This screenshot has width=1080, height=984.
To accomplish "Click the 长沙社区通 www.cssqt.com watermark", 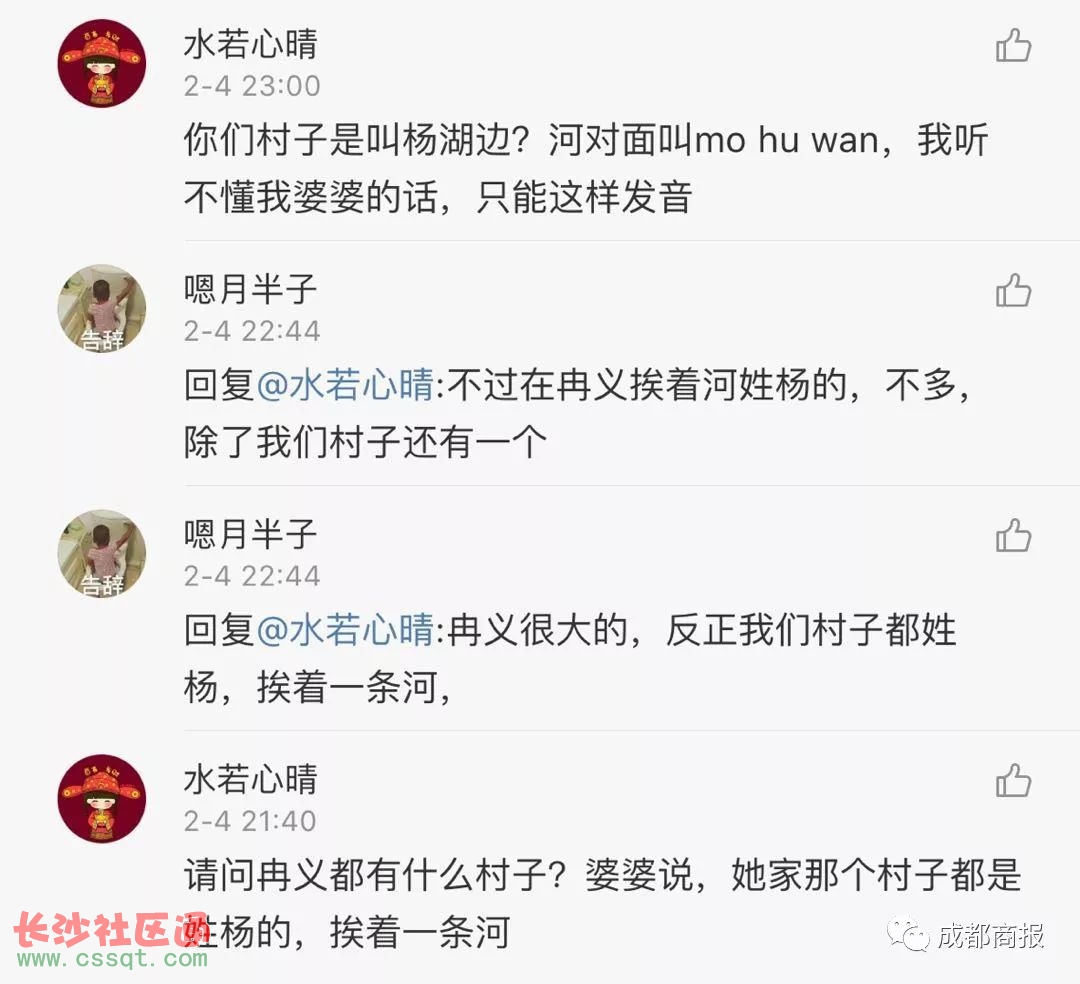I will click(x=112, y=940).
